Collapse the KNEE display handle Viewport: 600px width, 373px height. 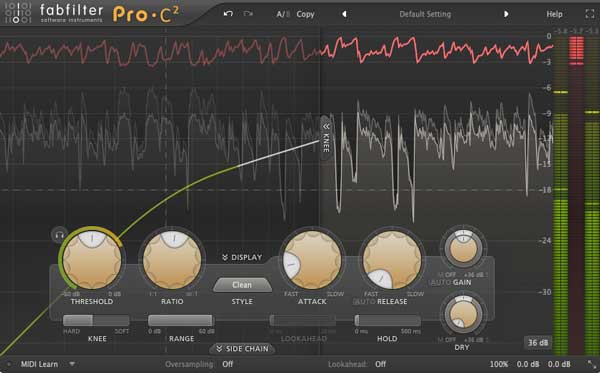[x=326, y=137]
